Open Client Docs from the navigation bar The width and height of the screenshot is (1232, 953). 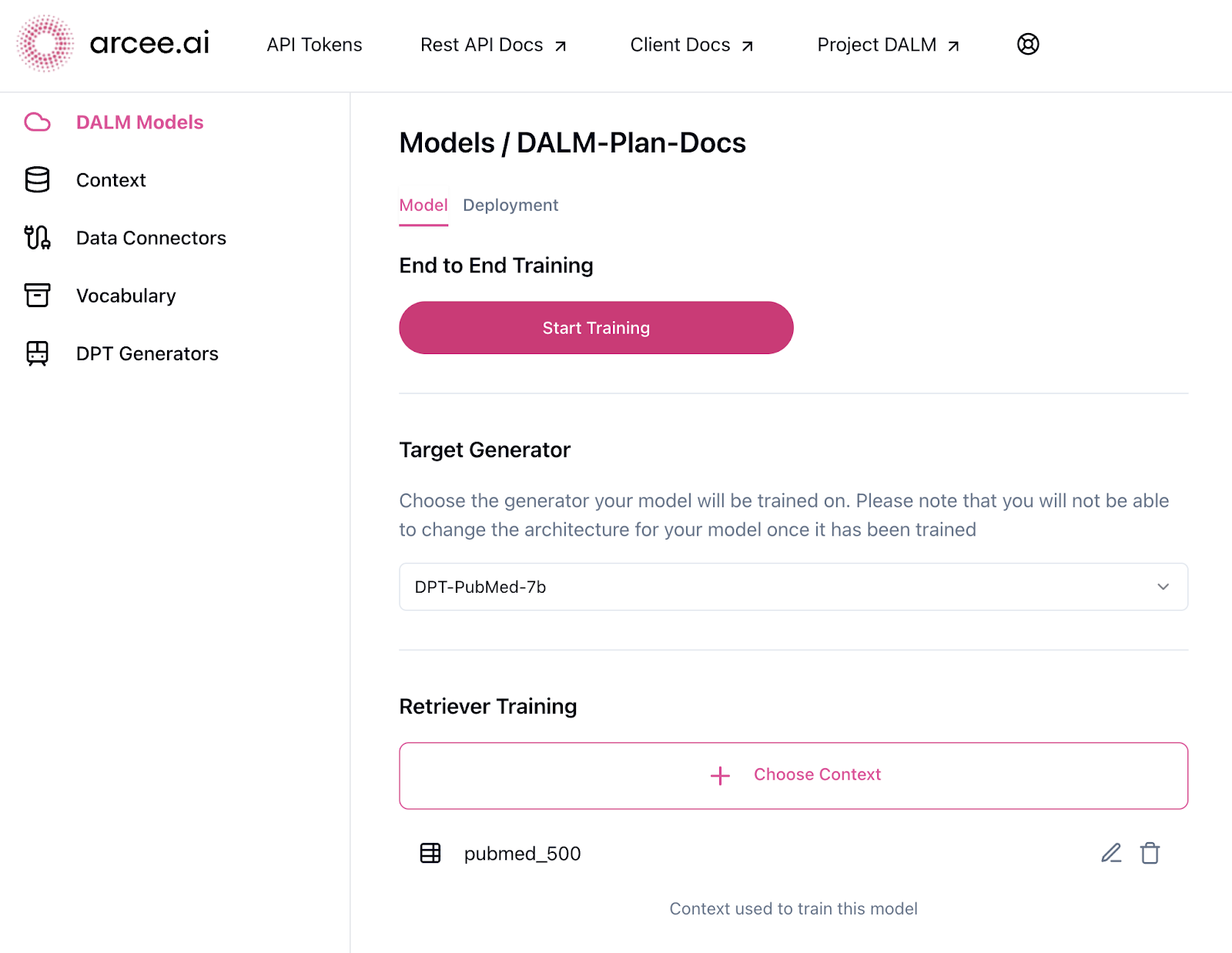[680, 45]
